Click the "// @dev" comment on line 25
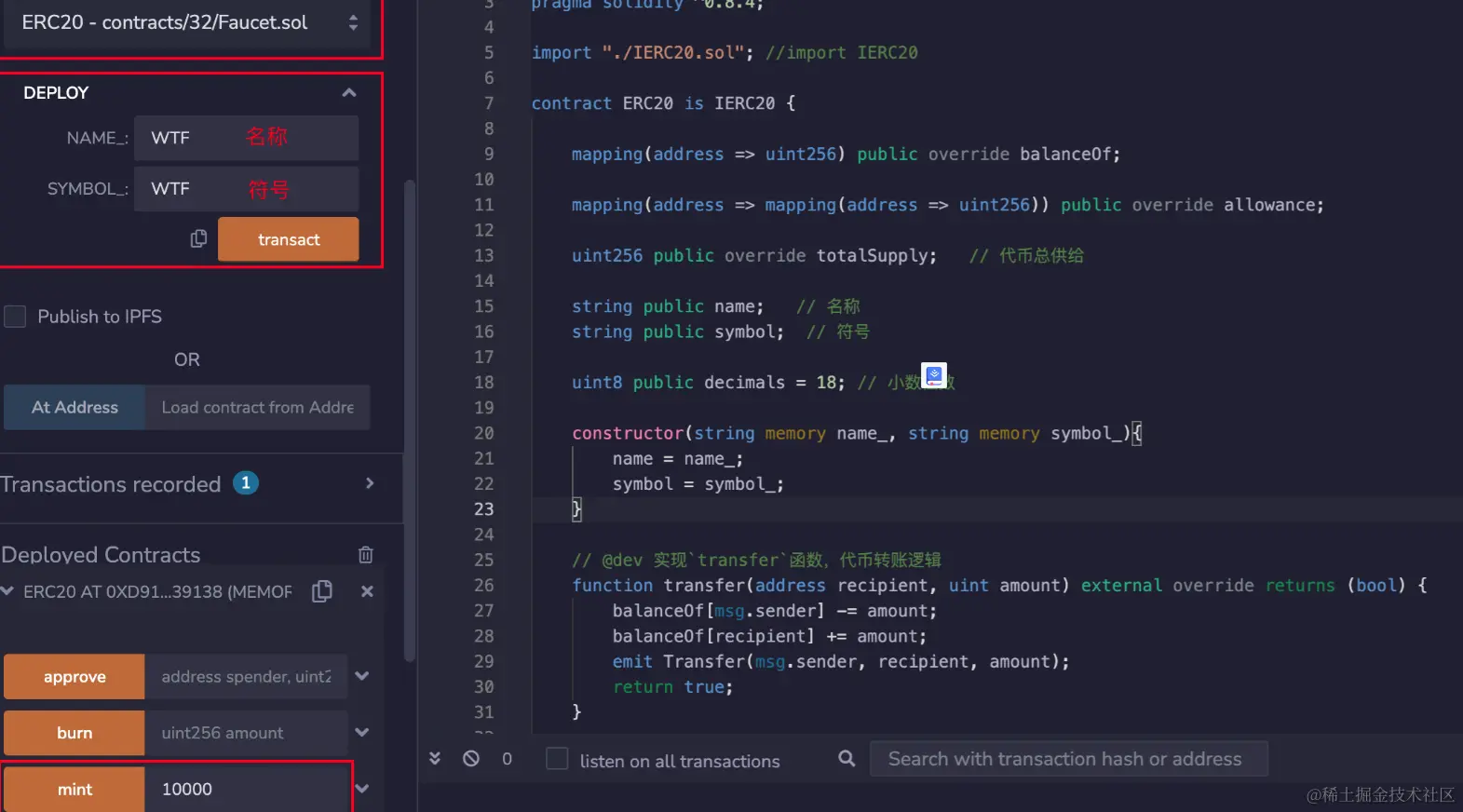Image resolution: width=1463 pixels, height=812 pixels. (x=756, y=561)
